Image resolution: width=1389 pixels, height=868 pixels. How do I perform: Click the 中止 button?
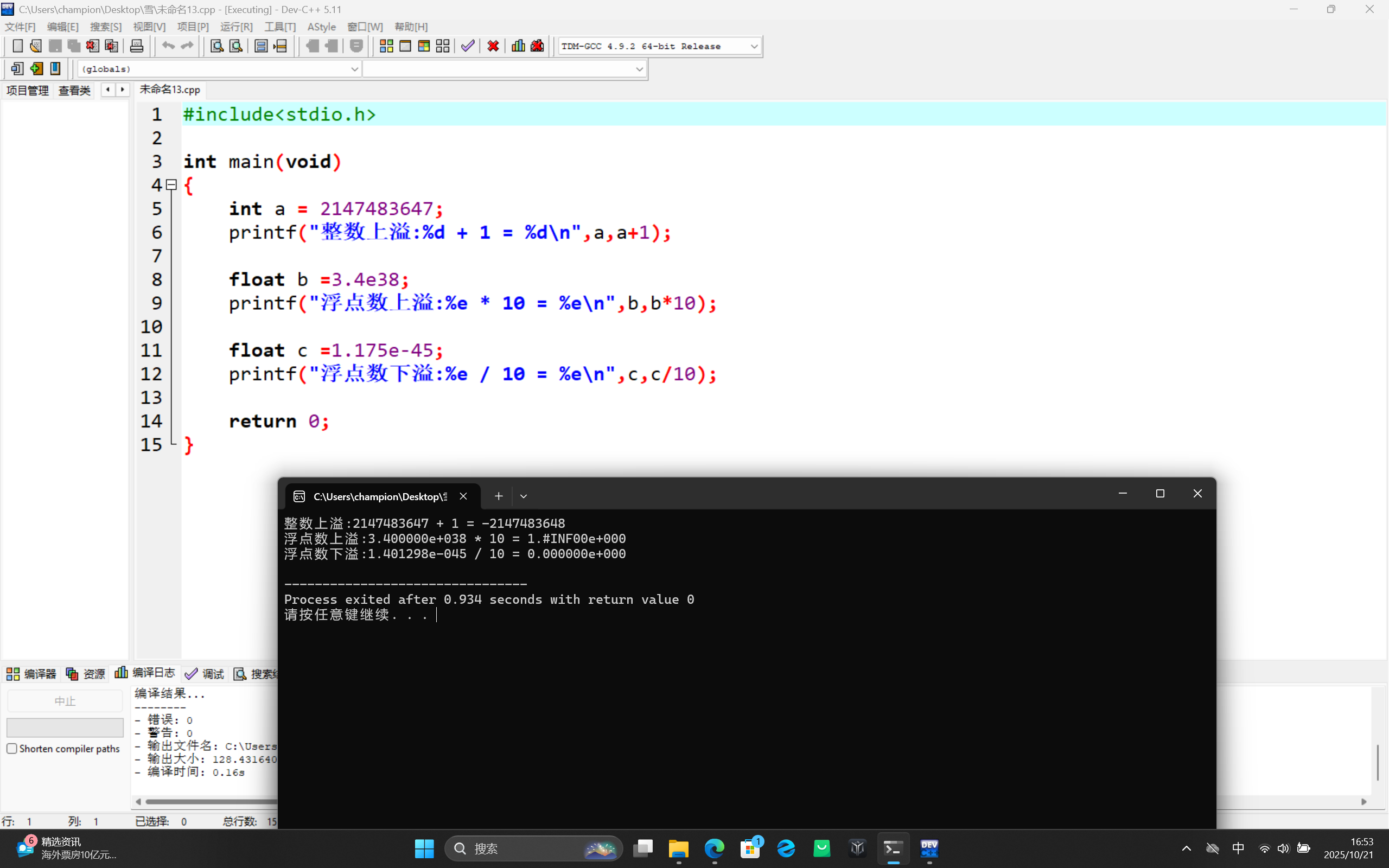pos(65,701)
